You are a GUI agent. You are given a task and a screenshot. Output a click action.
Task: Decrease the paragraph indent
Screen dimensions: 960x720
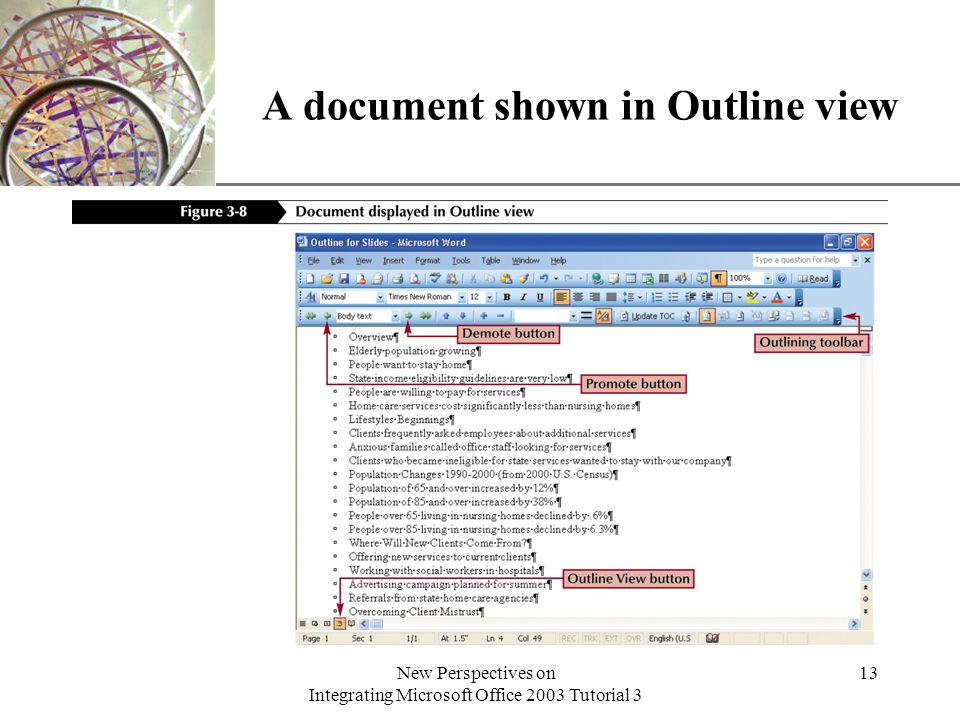click(x=690, y=298)
